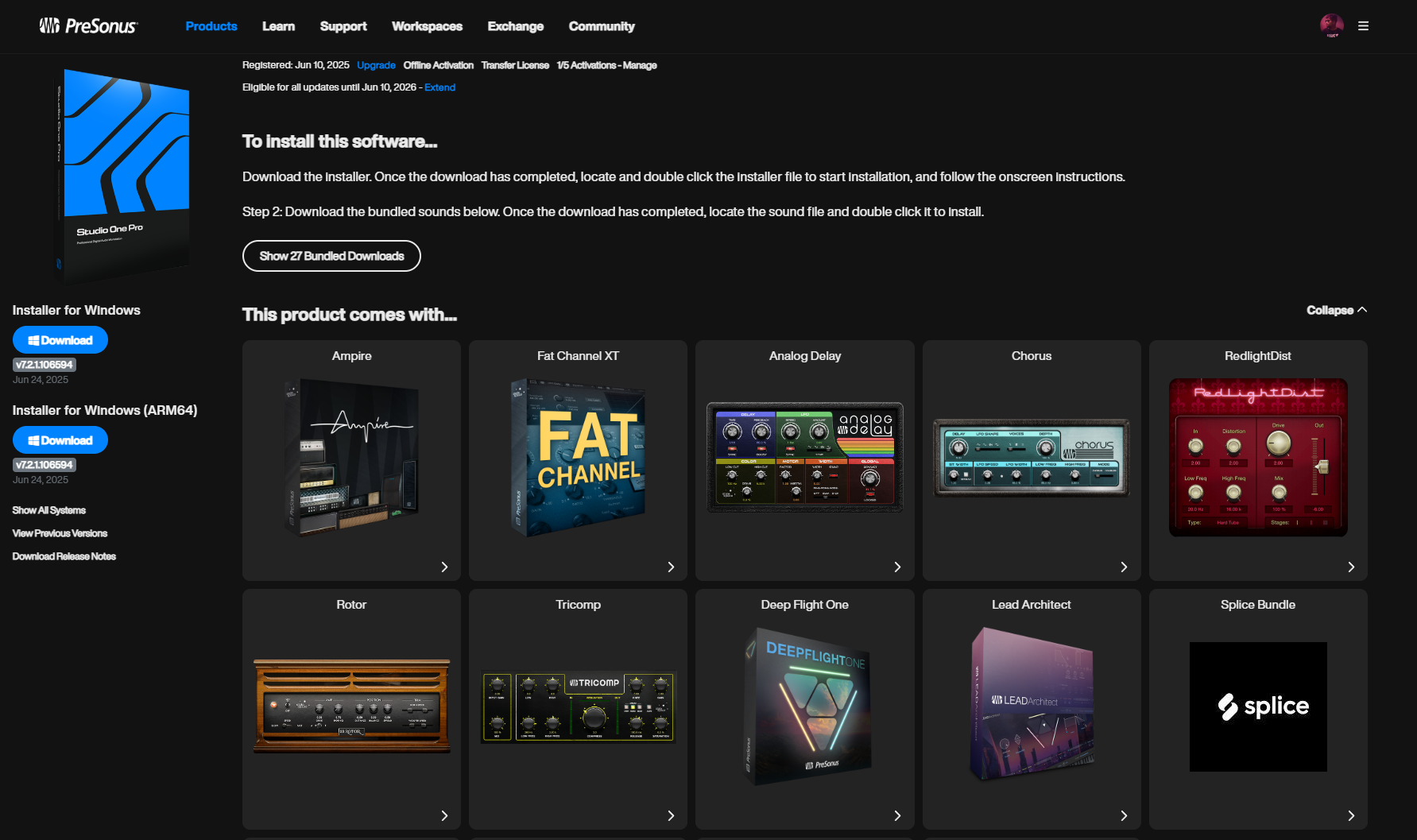Click the Ampire card title

pyautogui.click(x=351, y=356)
